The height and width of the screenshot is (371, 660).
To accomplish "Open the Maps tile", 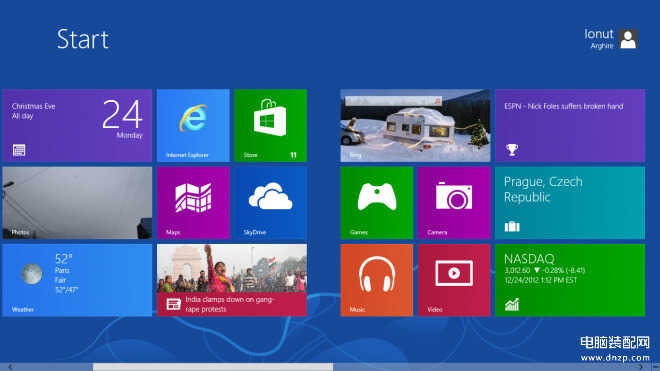I will [x=193, y=203].
